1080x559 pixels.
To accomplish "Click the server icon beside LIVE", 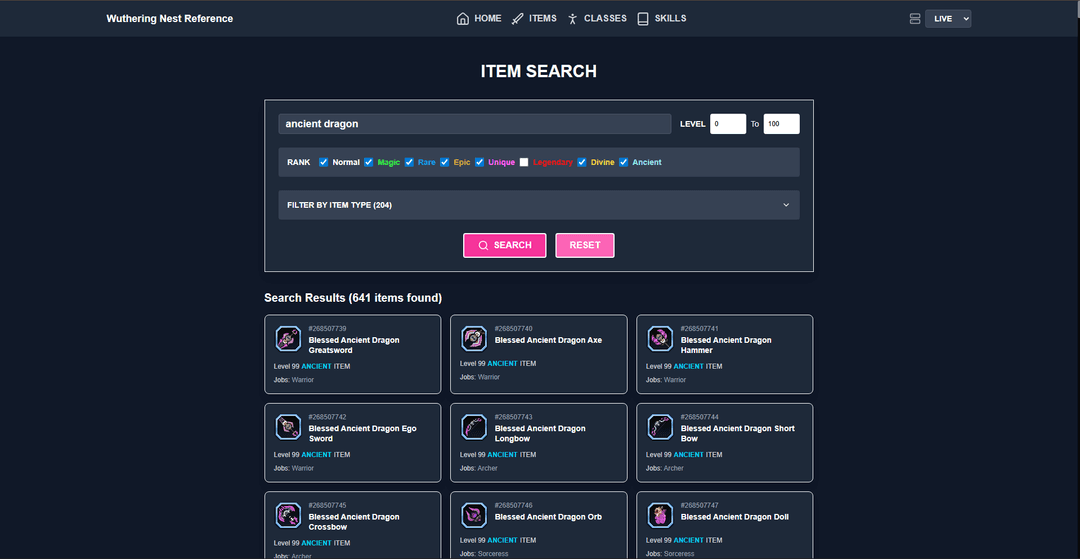I will click(915, 19).
